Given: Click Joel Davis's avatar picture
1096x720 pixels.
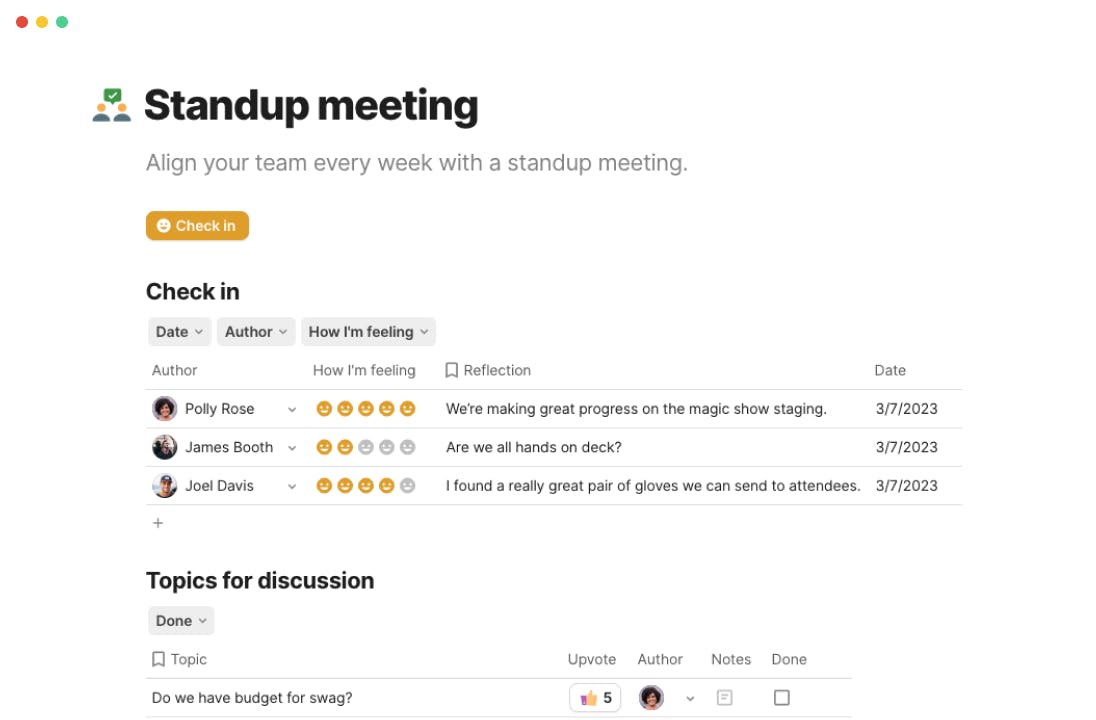Looking at the screenshot, I should [165, 486].
